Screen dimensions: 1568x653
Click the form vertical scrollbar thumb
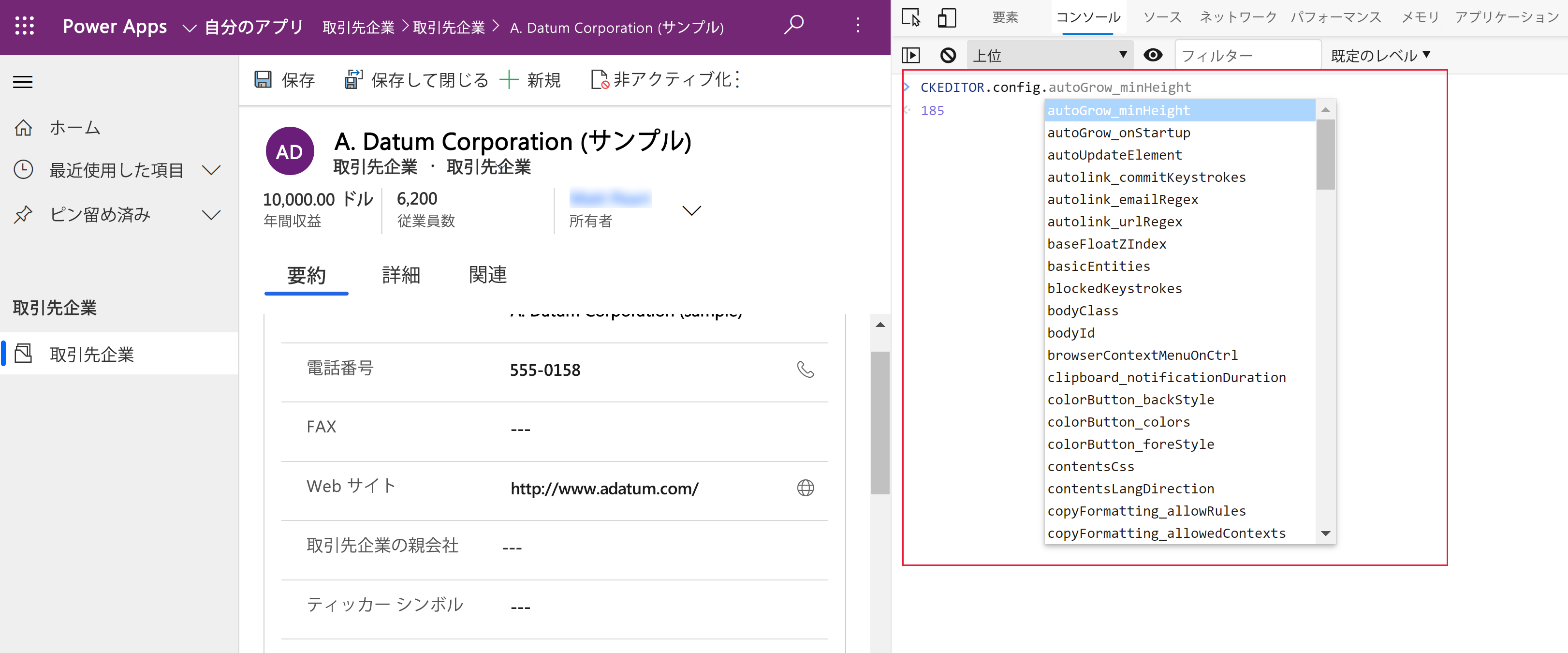click(x=879, y=422)
